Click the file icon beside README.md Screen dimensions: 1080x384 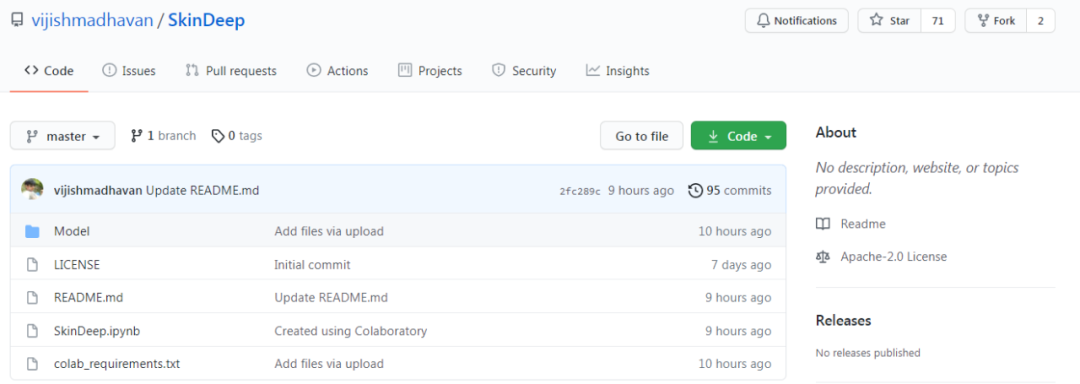pyautogui.click(x=32, y=297)
